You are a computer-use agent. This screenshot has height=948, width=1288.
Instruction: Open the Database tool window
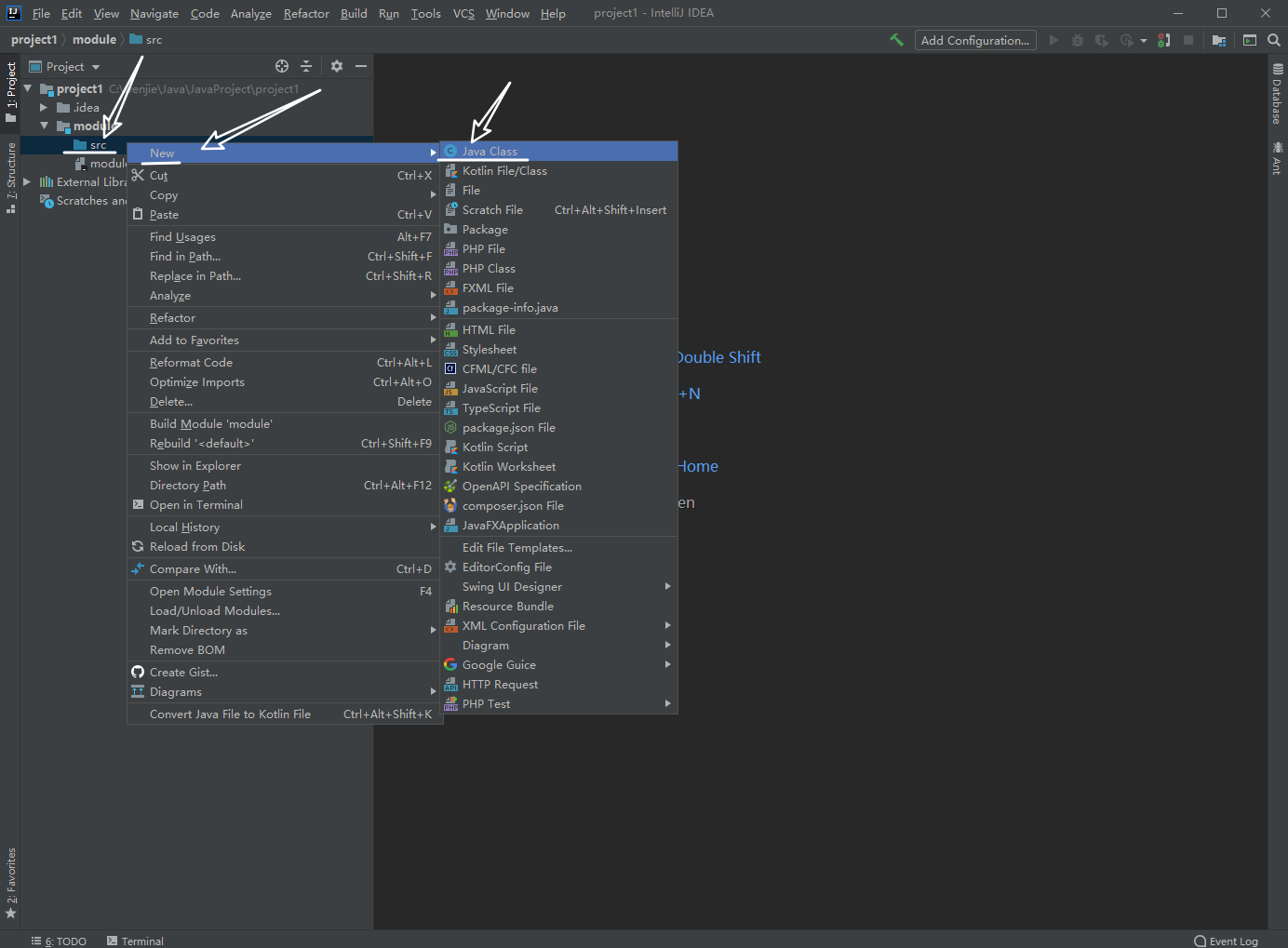1278,94
